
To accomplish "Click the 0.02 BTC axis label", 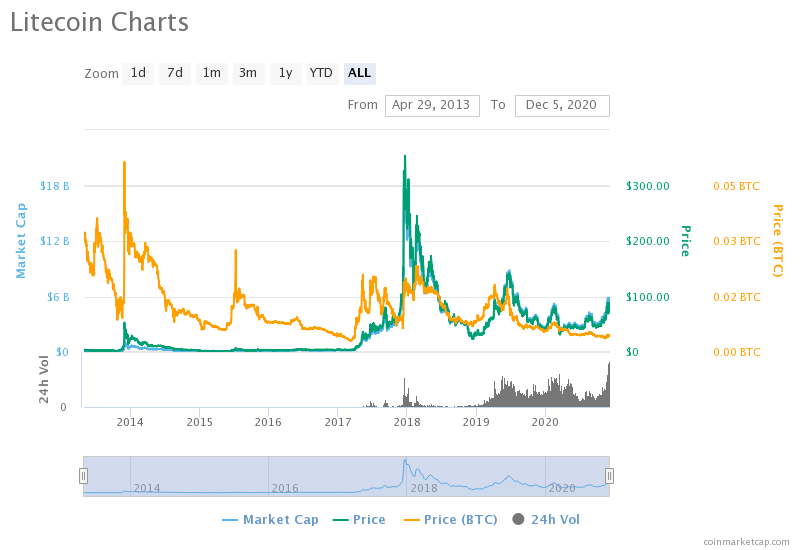I will [736, 297].
